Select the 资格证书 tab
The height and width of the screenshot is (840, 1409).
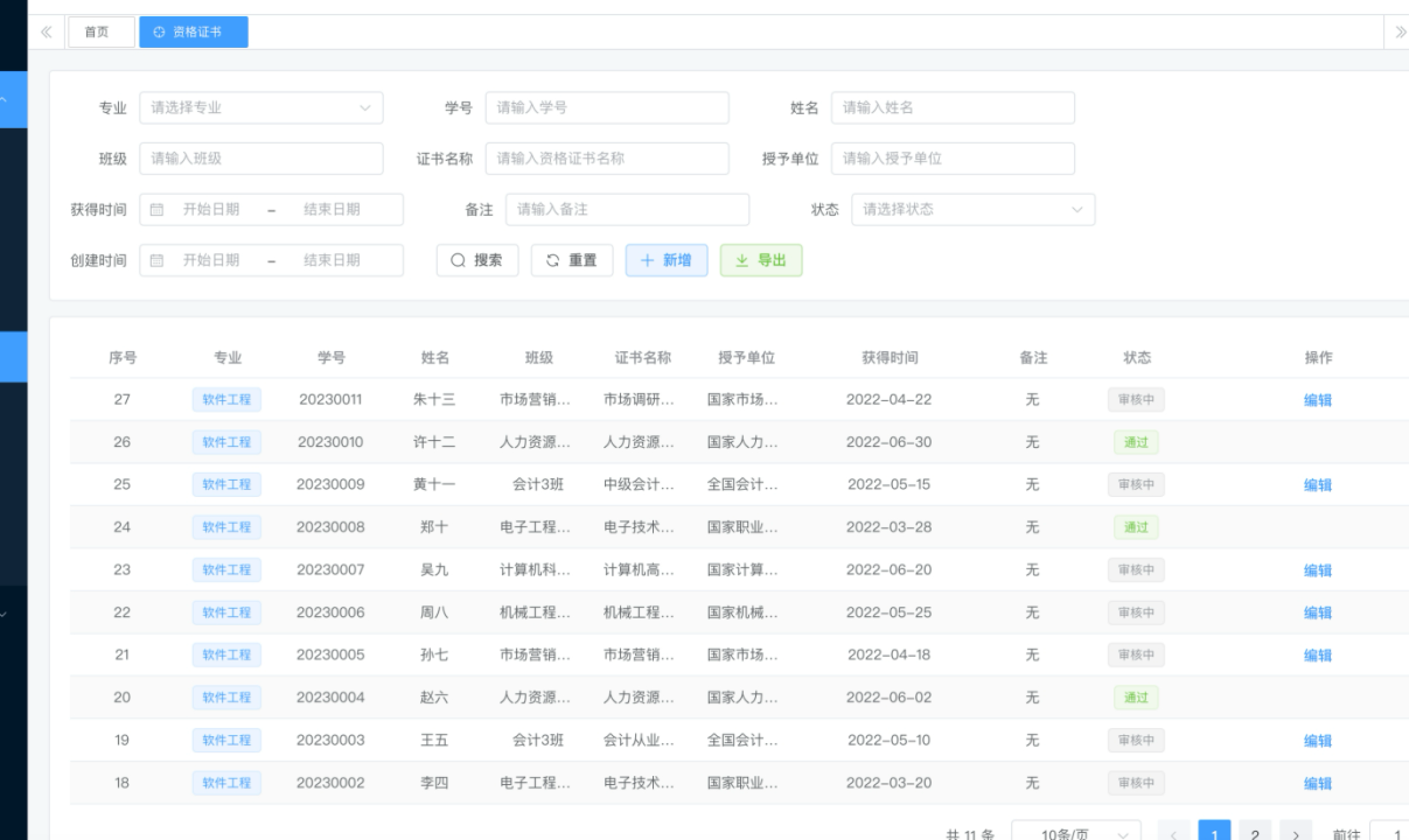coord(194,32)
